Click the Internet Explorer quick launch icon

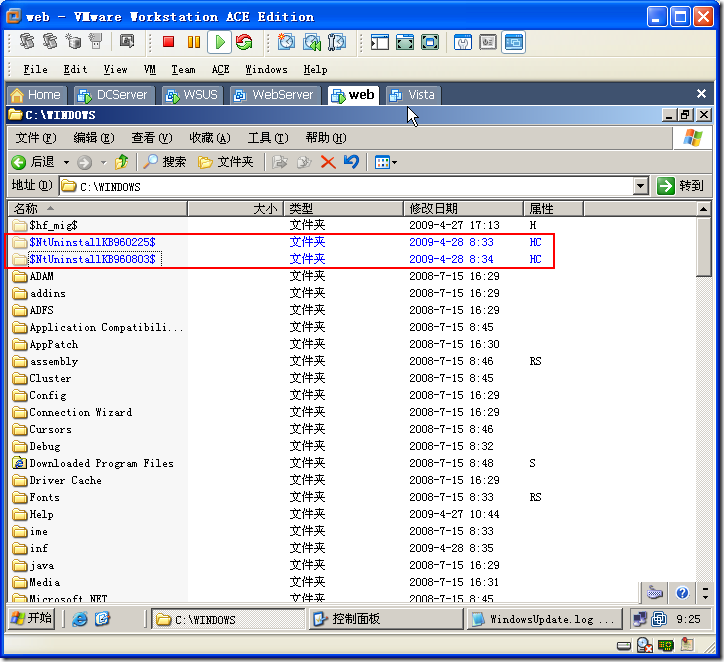(x=79, y=619)
